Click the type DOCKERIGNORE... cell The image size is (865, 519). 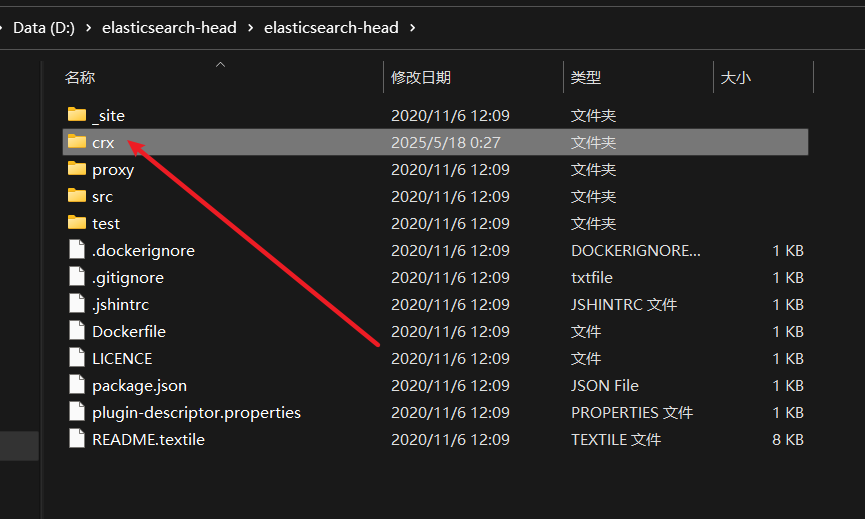(x=636, y=250)
